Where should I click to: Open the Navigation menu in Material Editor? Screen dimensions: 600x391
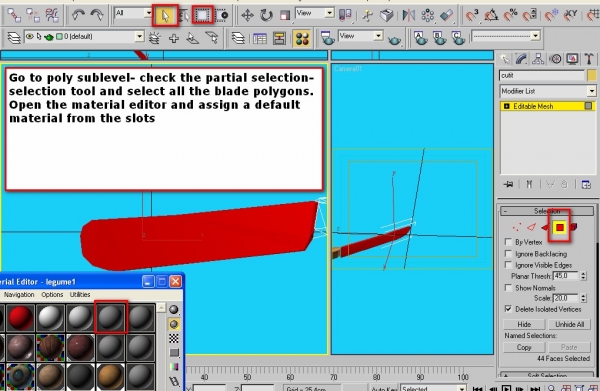[x=19, y=295]
